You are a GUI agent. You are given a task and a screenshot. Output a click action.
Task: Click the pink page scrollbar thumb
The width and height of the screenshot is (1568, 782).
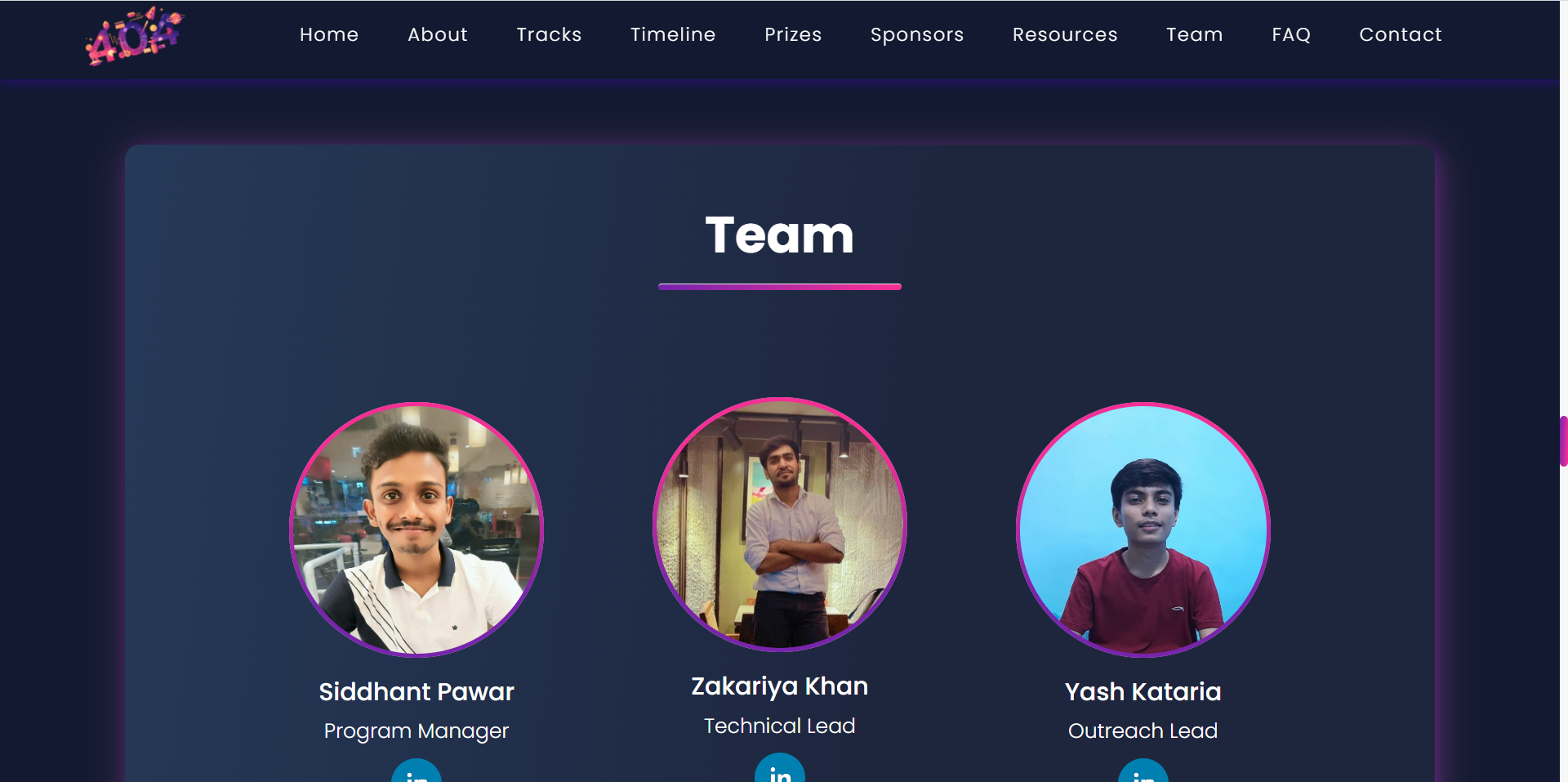click(1563, 441)
